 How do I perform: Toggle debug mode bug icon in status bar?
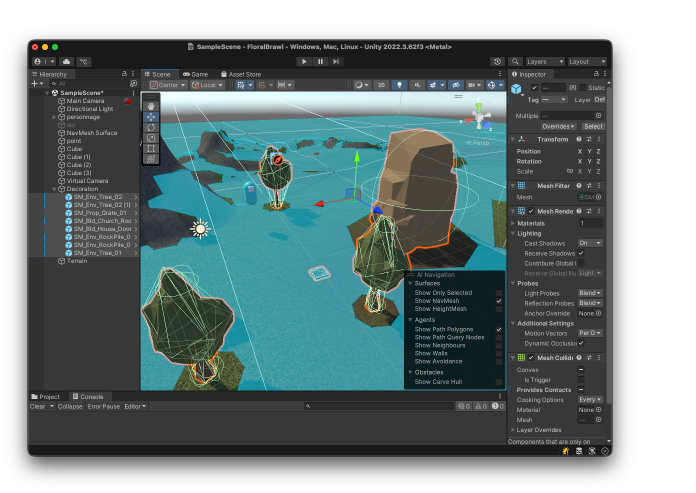pos(566,451)
